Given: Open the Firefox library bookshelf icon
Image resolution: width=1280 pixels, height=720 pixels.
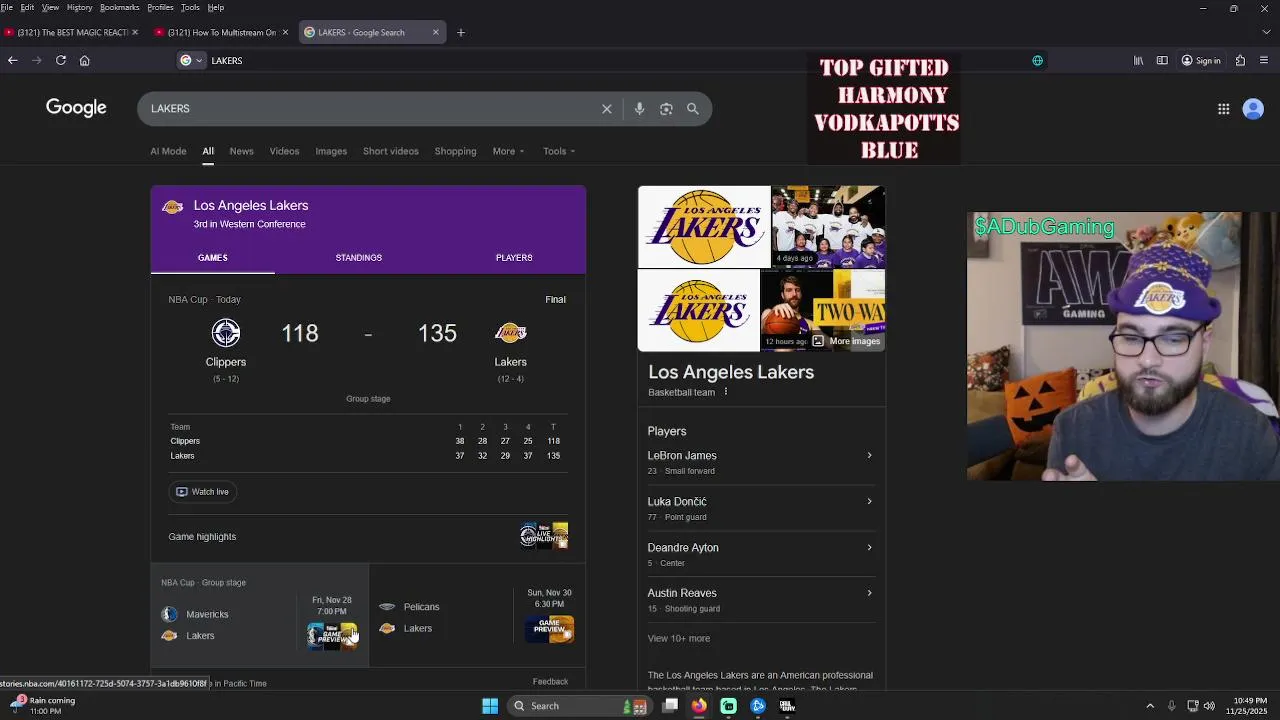Looking at the screenshot, I should tap(1138, 60).
